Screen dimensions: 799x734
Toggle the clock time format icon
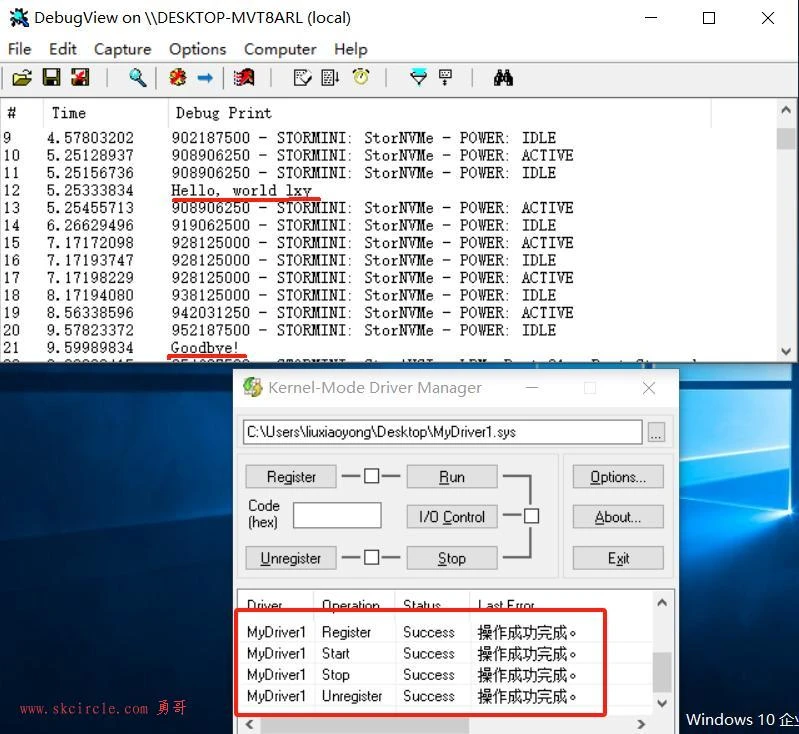tap(360, 78)
